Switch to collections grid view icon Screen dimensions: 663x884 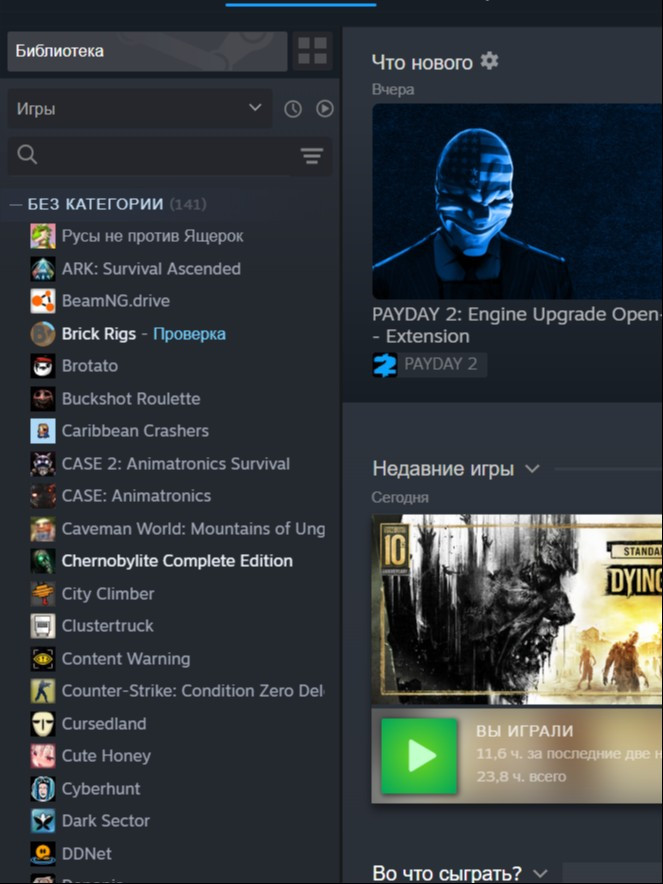[312, 51]
